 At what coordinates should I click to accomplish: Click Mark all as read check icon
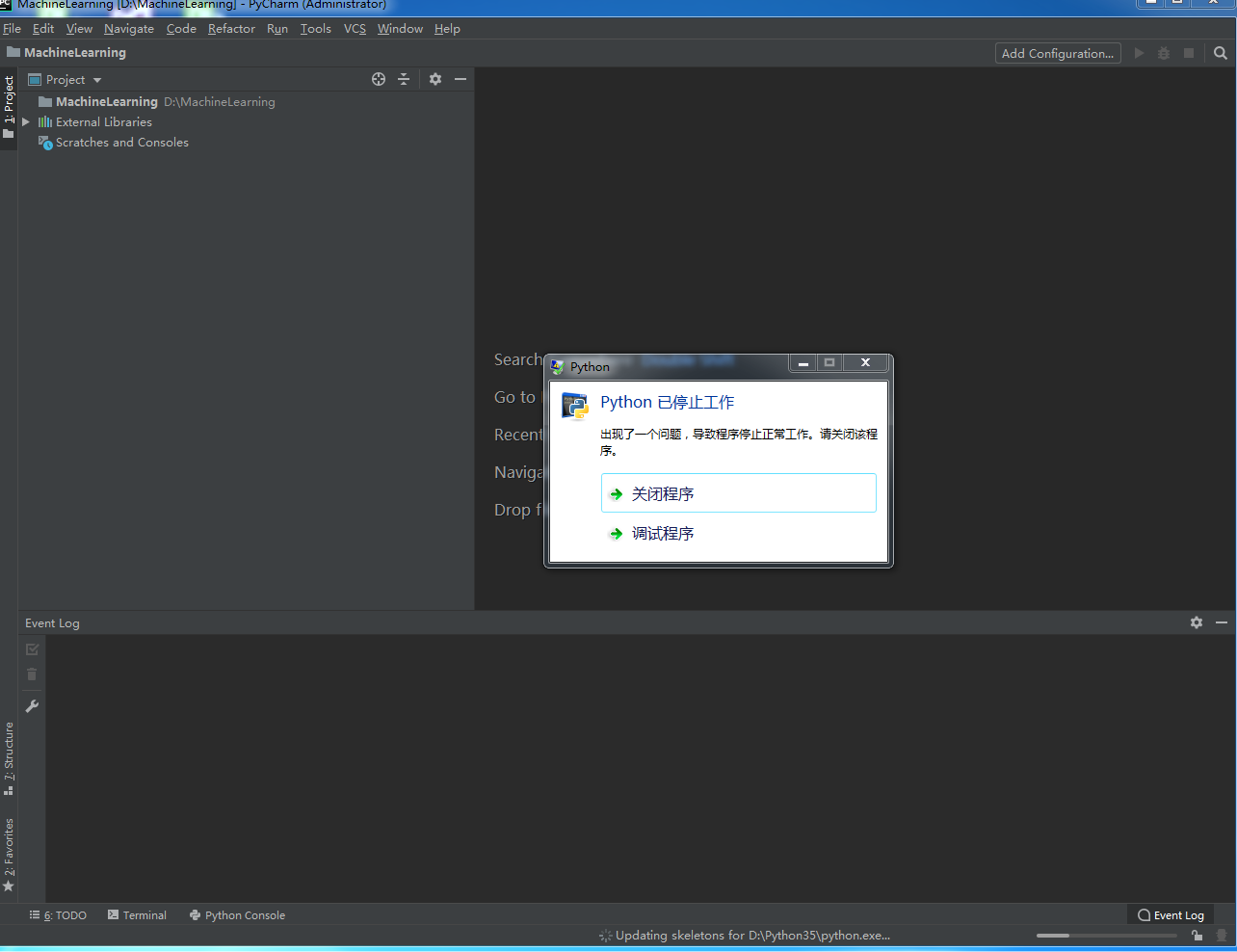32,649
